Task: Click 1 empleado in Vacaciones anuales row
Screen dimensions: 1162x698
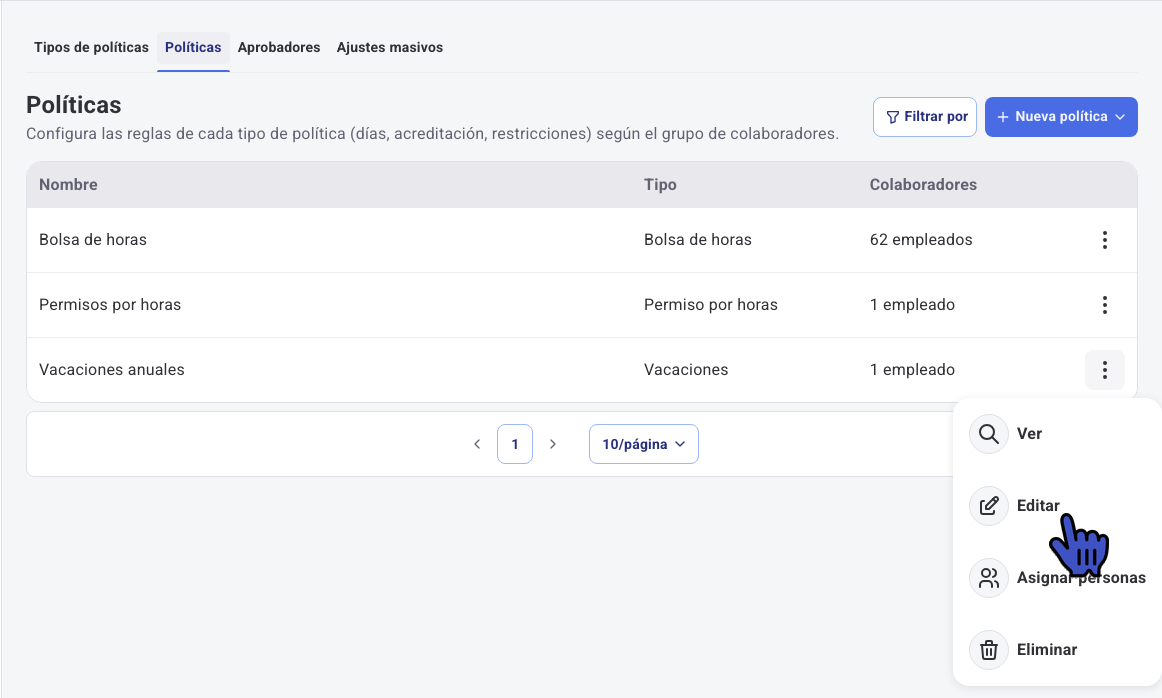Action: coord(912,370)
